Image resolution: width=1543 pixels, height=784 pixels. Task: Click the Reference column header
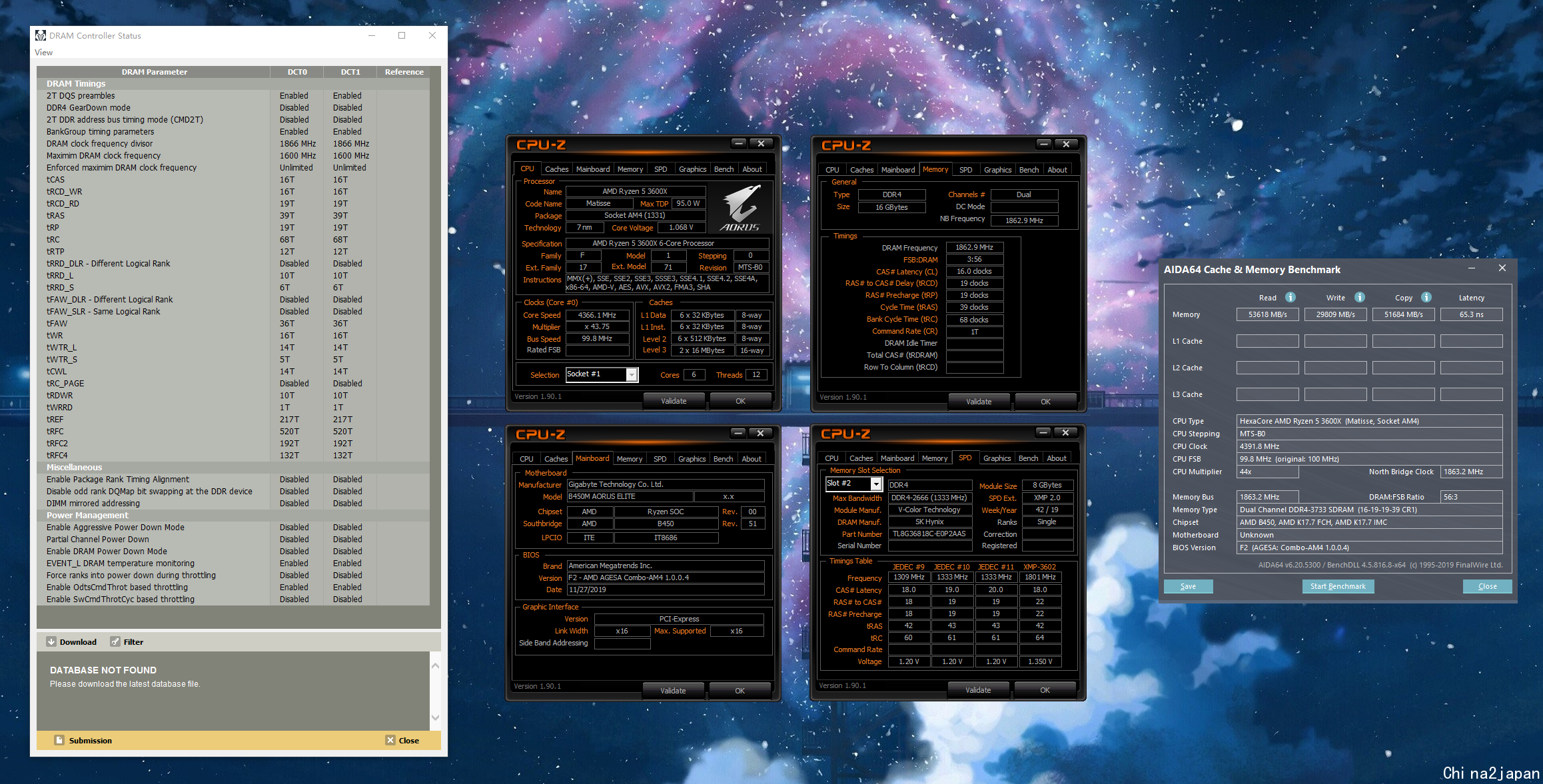(x=404, y=72)
